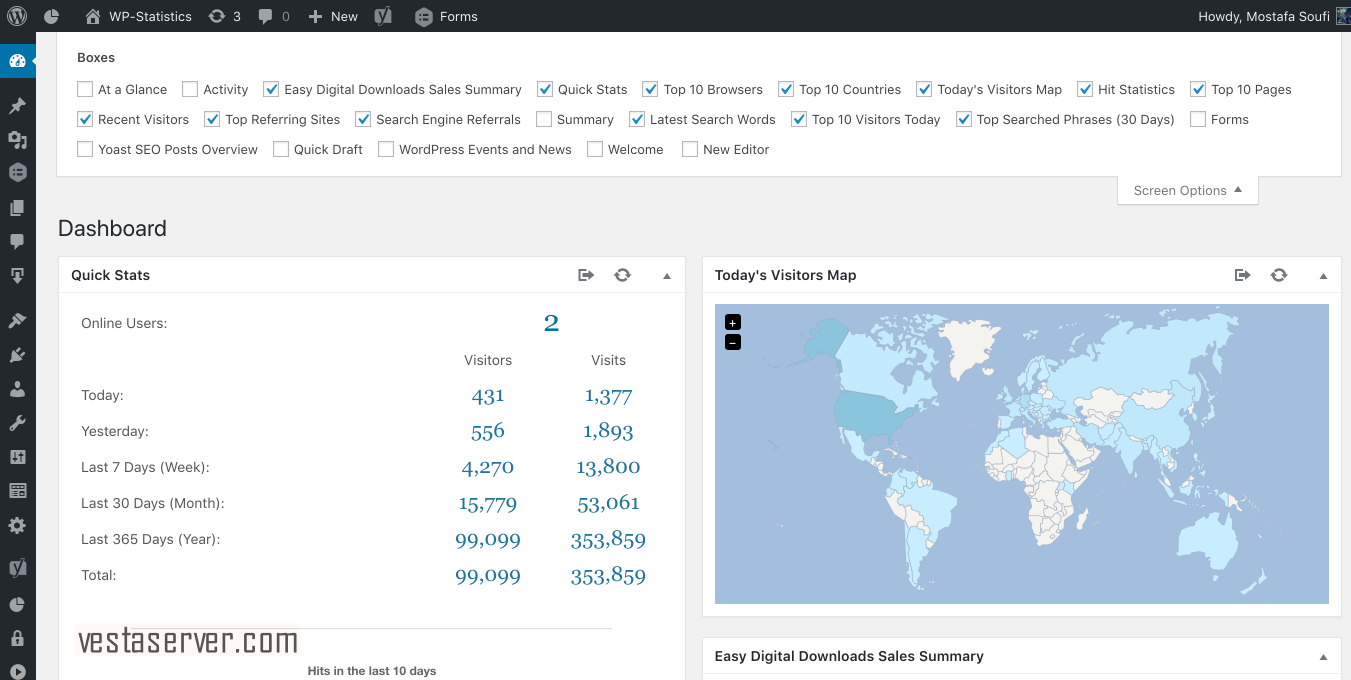The width and height of the screenshot is (1351, 680).
Task: Collapse the Screen Options panel
Action: (1188, 190)
